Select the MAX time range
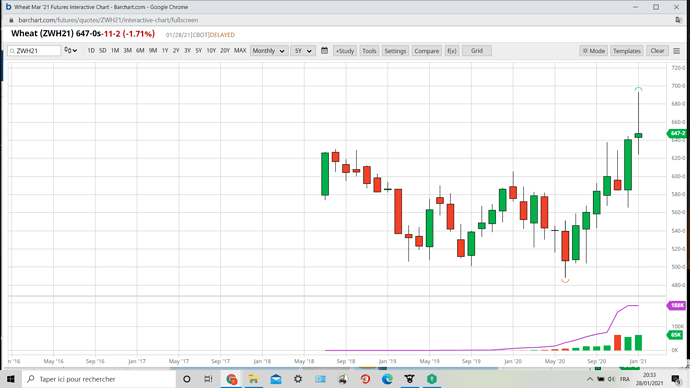Viewport: 690px width, 388px height. point(240,51)
